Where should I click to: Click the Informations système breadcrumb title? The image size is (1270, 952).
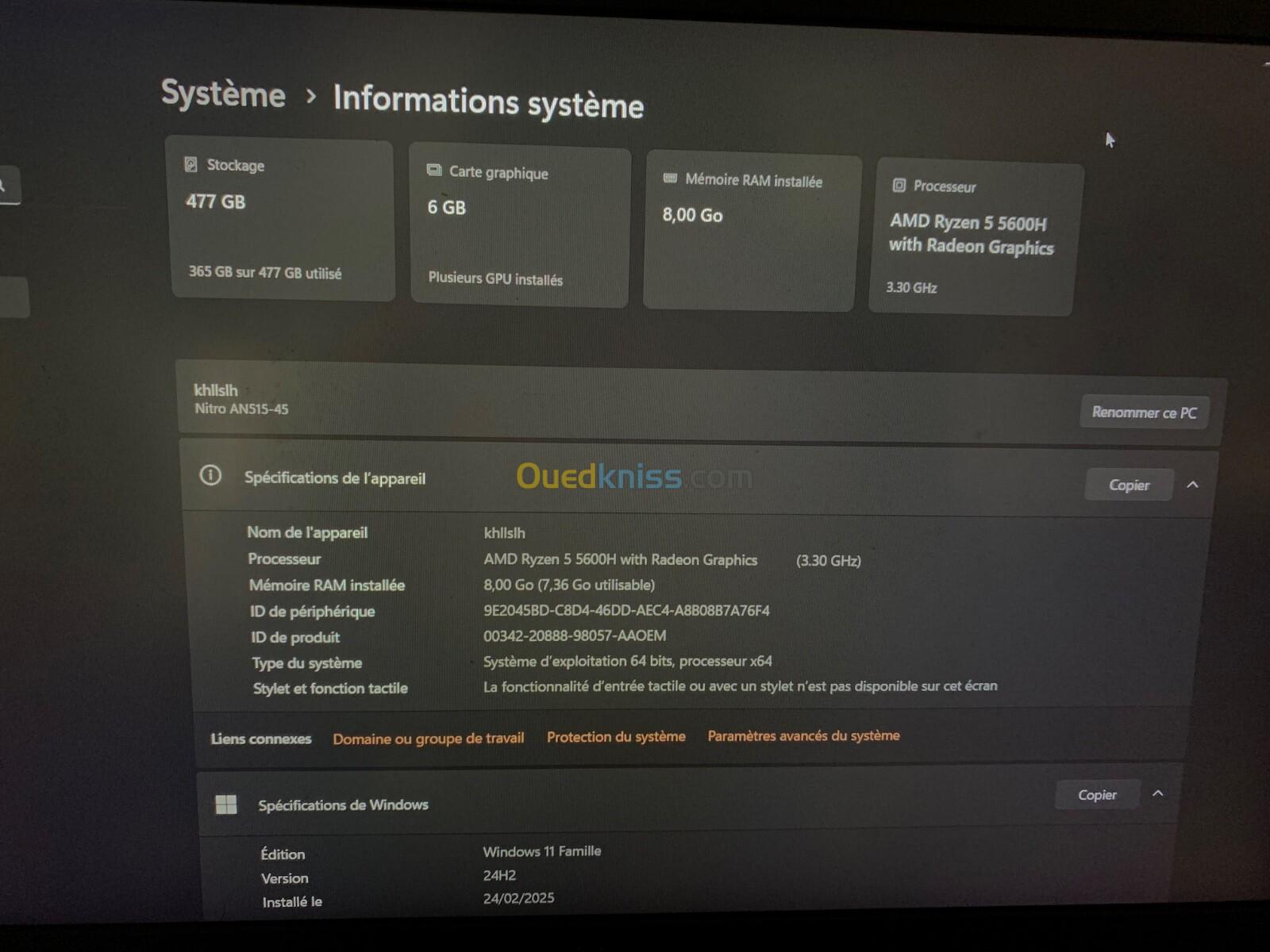(488, 102)
